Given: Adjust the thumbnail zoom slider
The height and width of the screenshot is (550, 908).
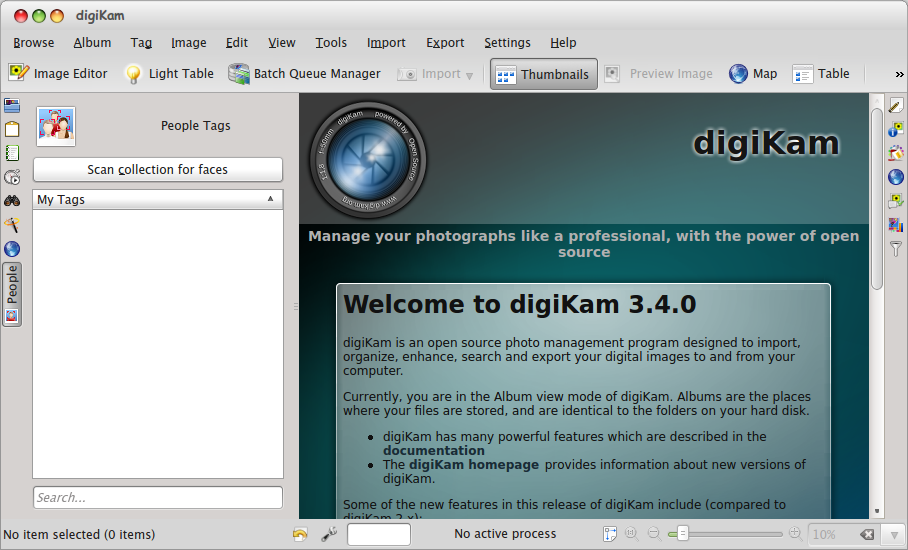Looking at the screenshot, I should [725, 534].
